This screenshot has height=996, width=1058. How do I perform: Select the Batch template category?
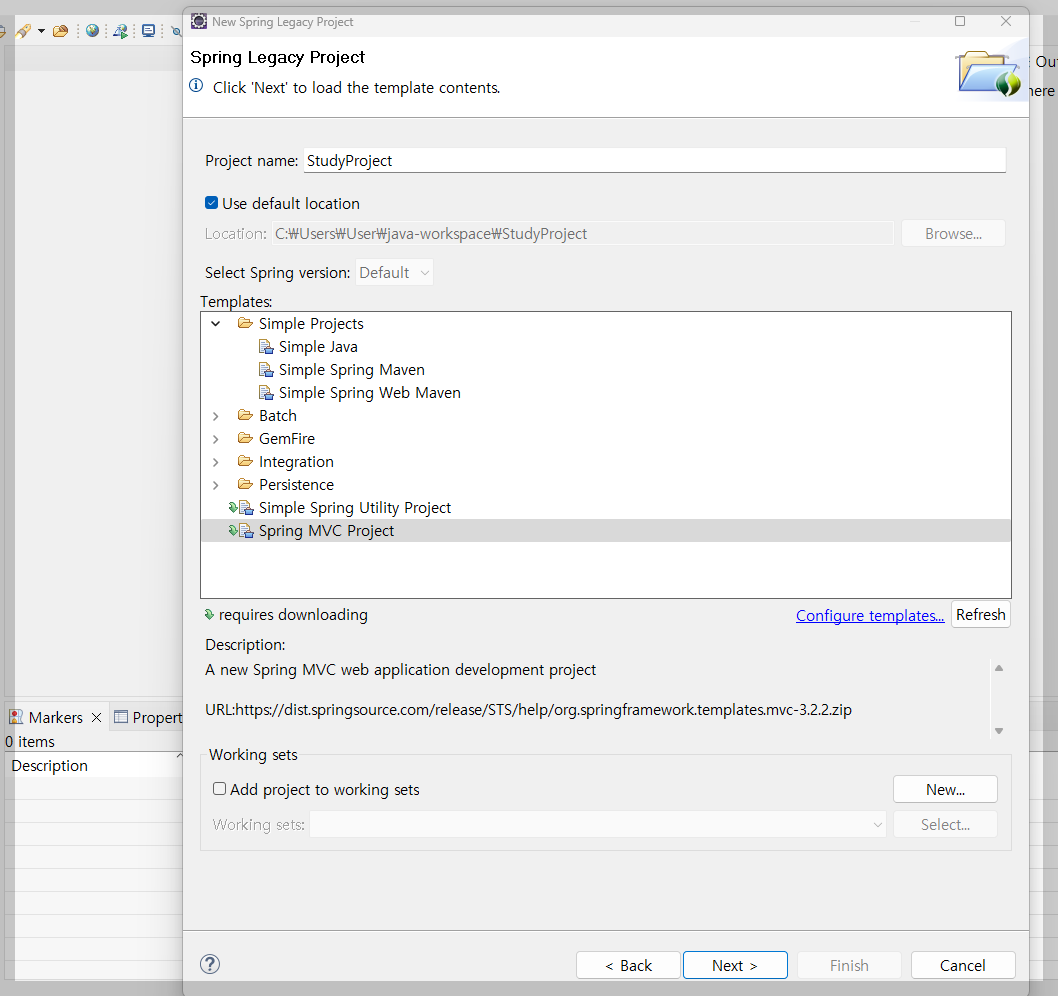pos(277,416)
